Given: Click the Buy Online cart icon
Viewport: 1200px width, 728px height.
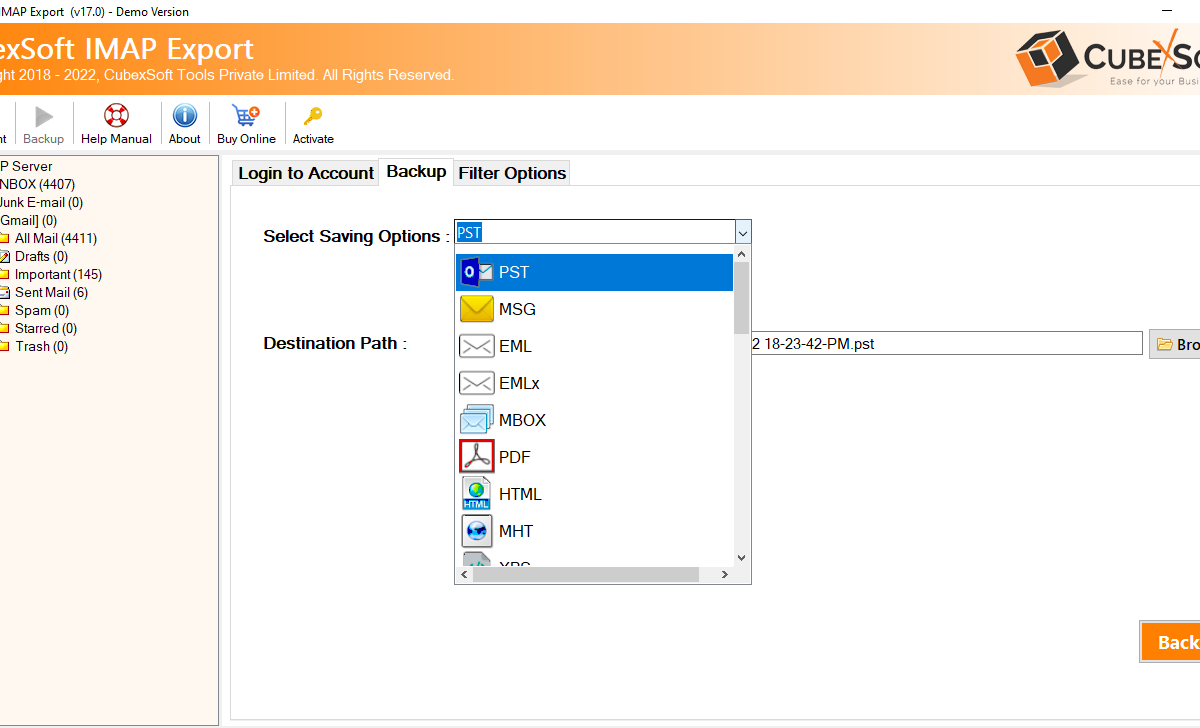Looking at the screenshot, I should pos(245,116).
